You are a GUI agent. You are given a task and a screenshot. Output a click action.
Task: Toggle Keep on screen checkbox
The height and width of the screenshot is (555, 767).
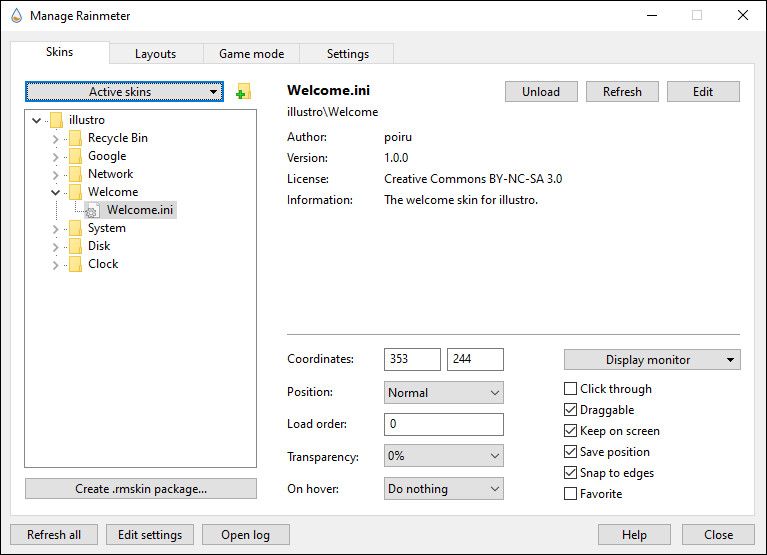pos(570,431)
